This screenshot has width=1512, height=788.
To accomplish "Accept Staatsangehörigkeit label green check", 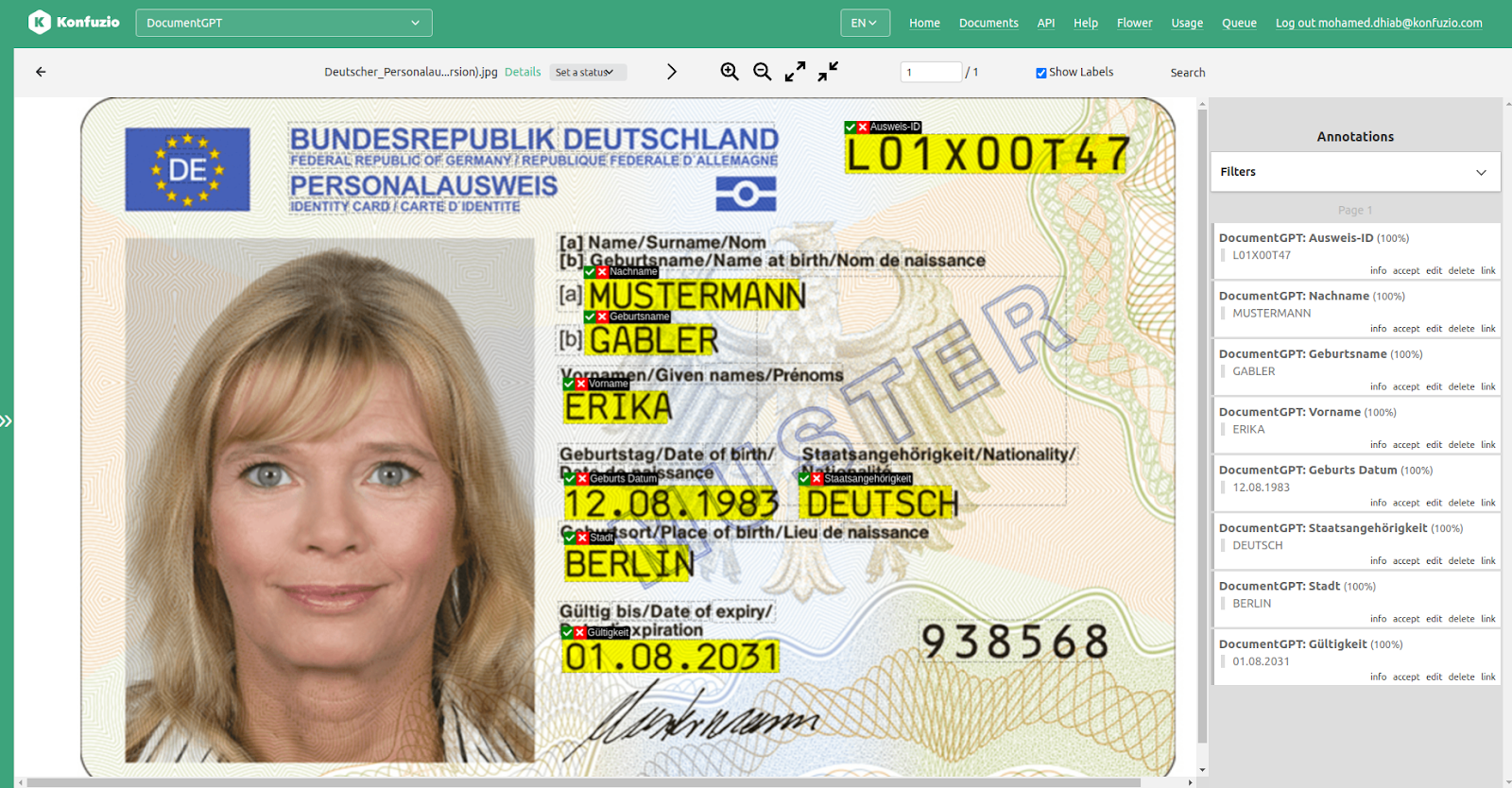I will (x=804, y=479).
